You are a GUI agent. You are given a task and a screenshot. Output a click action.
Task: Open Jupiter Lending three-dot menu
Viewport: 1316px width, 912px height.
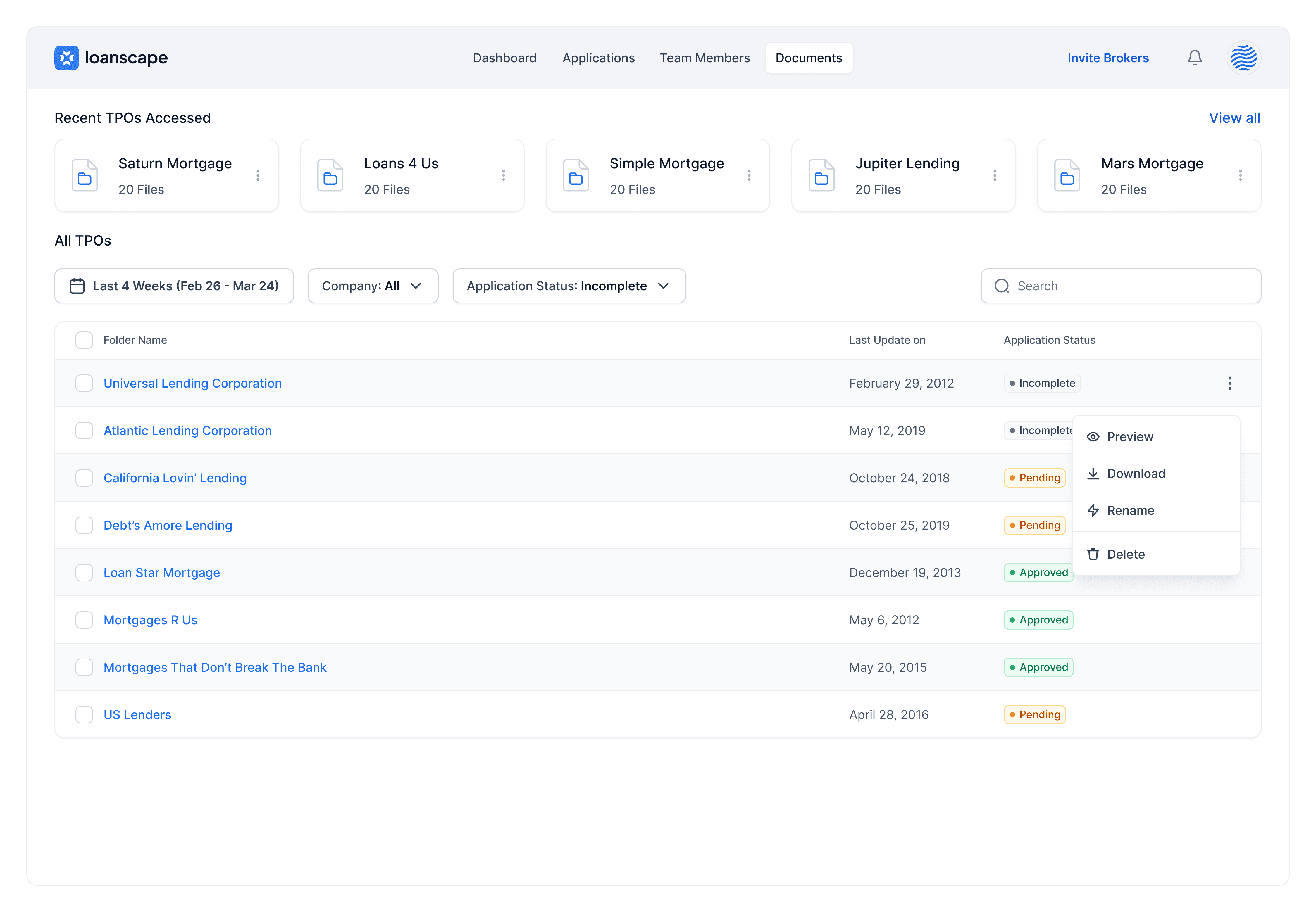click(995, 175)
